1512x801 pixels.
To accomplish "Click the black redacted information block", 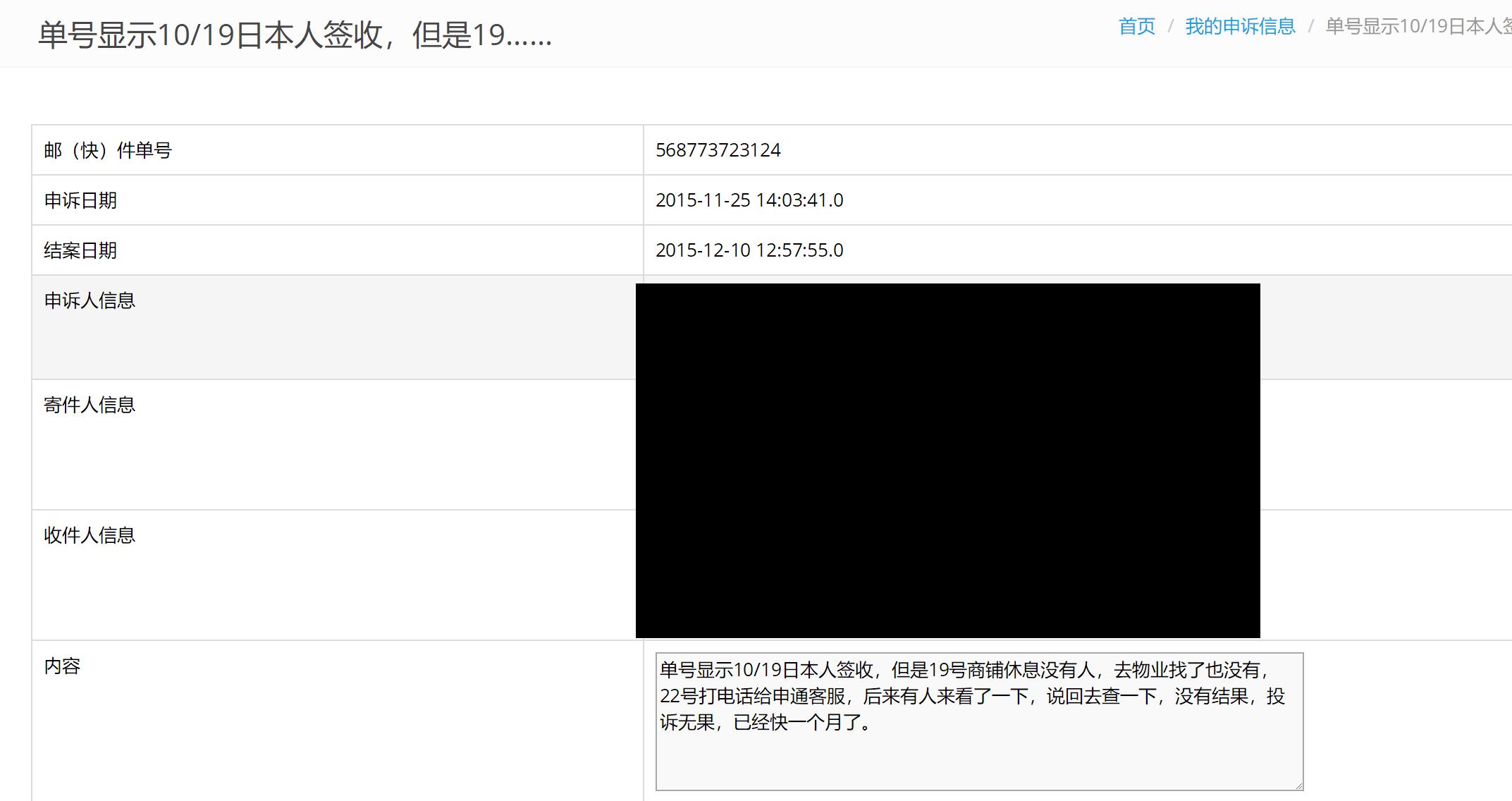I will point(947,460).
